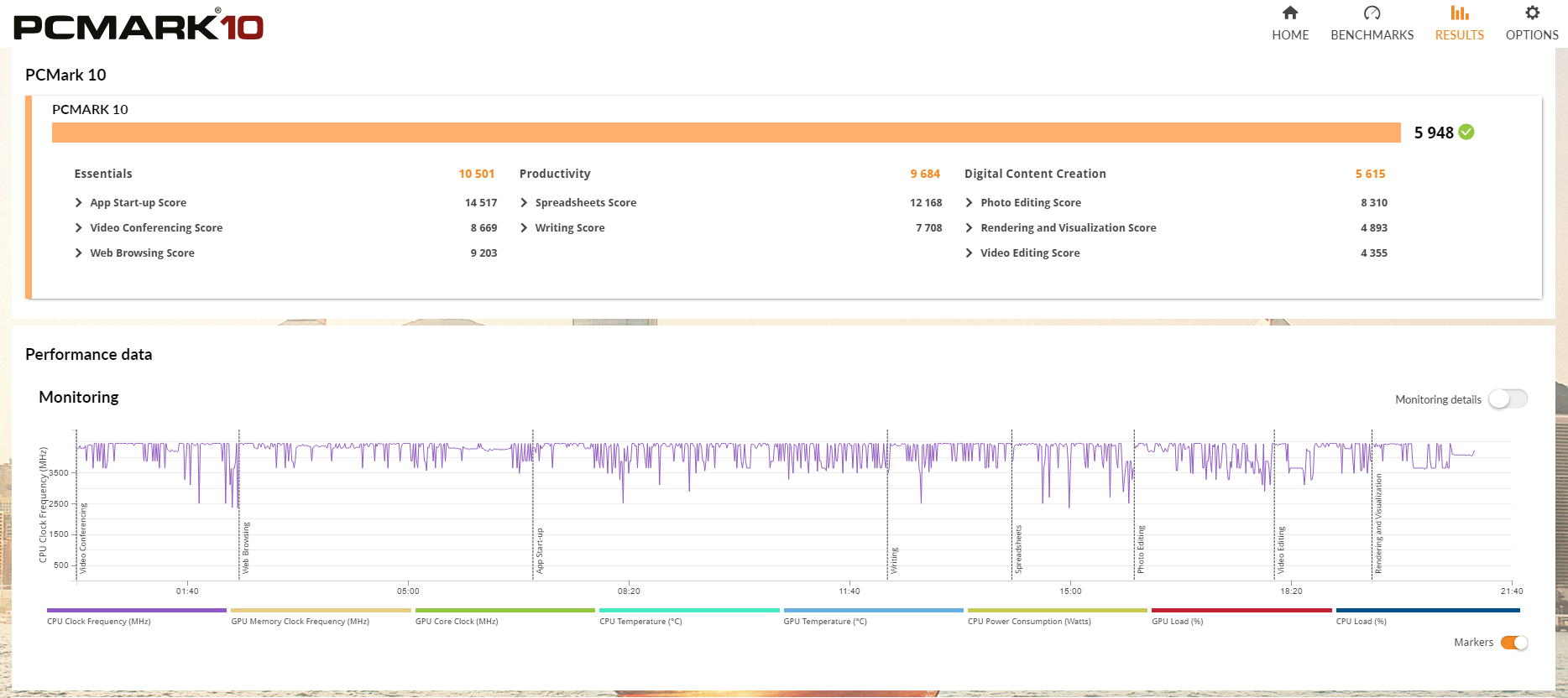Click the green valid score checkmark

[x=1466, y=132]
